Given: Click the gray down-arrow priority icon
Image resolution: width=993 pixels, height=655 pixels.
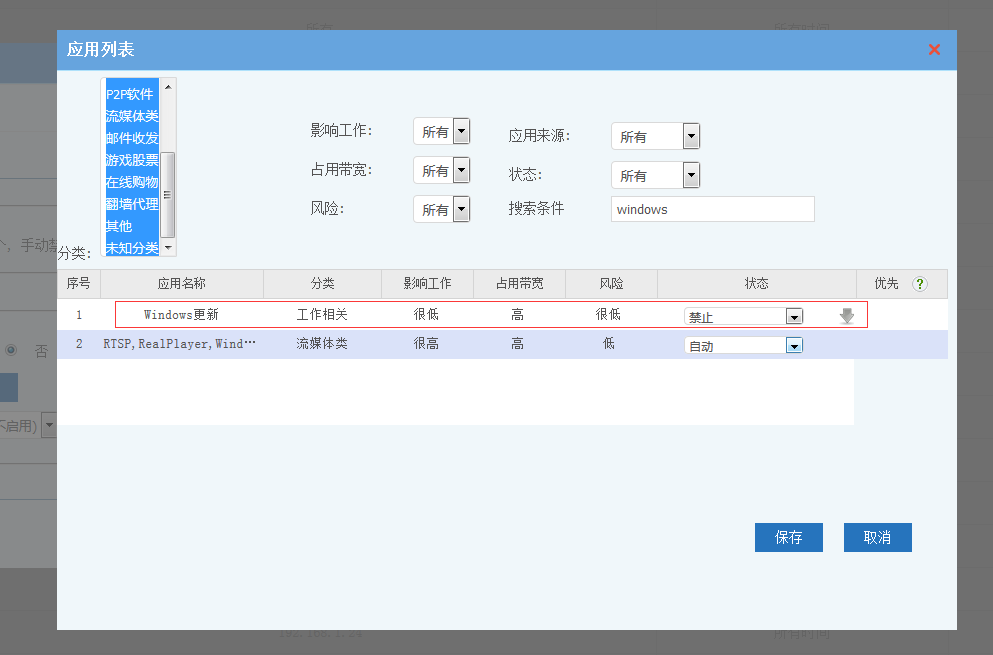Looking at the screenshot, I should 847,316.
